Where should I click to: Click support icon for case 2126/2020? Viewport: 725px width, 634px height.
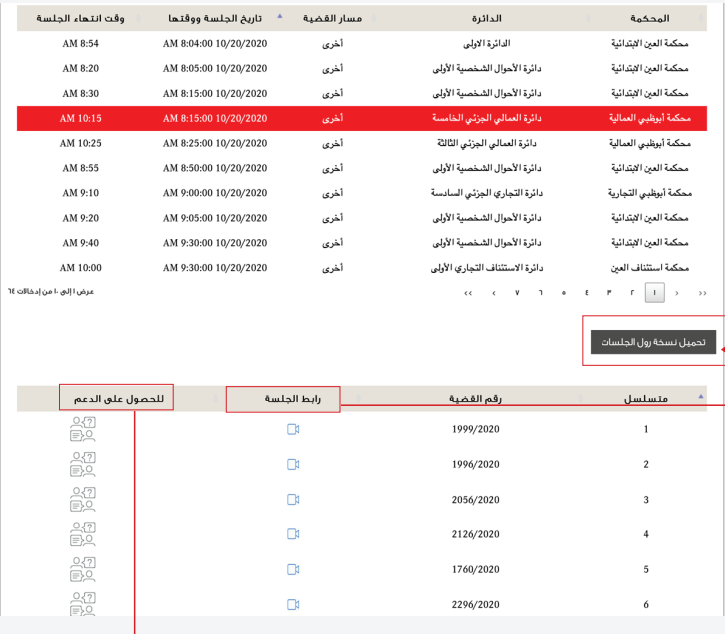83,534
